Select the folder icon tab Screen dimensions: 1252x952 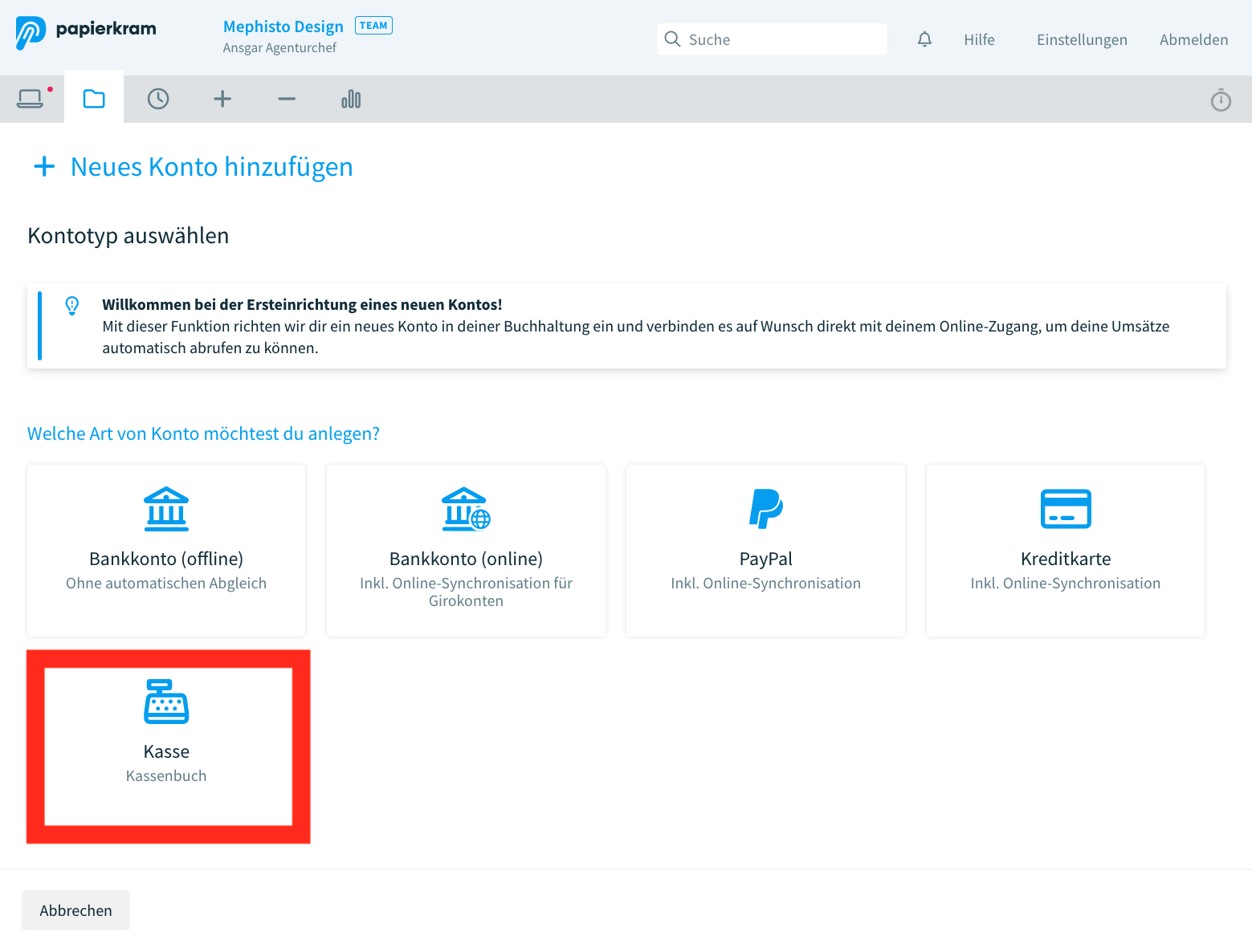coord(94,99)
